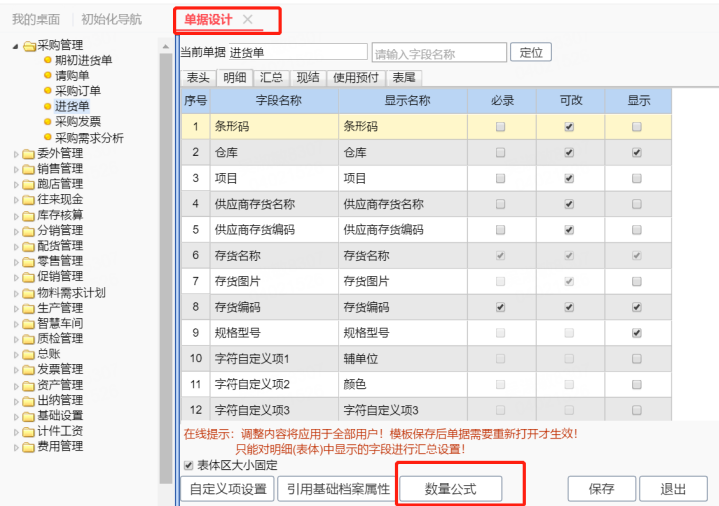Select the 表尾 tab
Image resolution: width=719 pixels, height=506 pixels.
[x=404, y=78]
